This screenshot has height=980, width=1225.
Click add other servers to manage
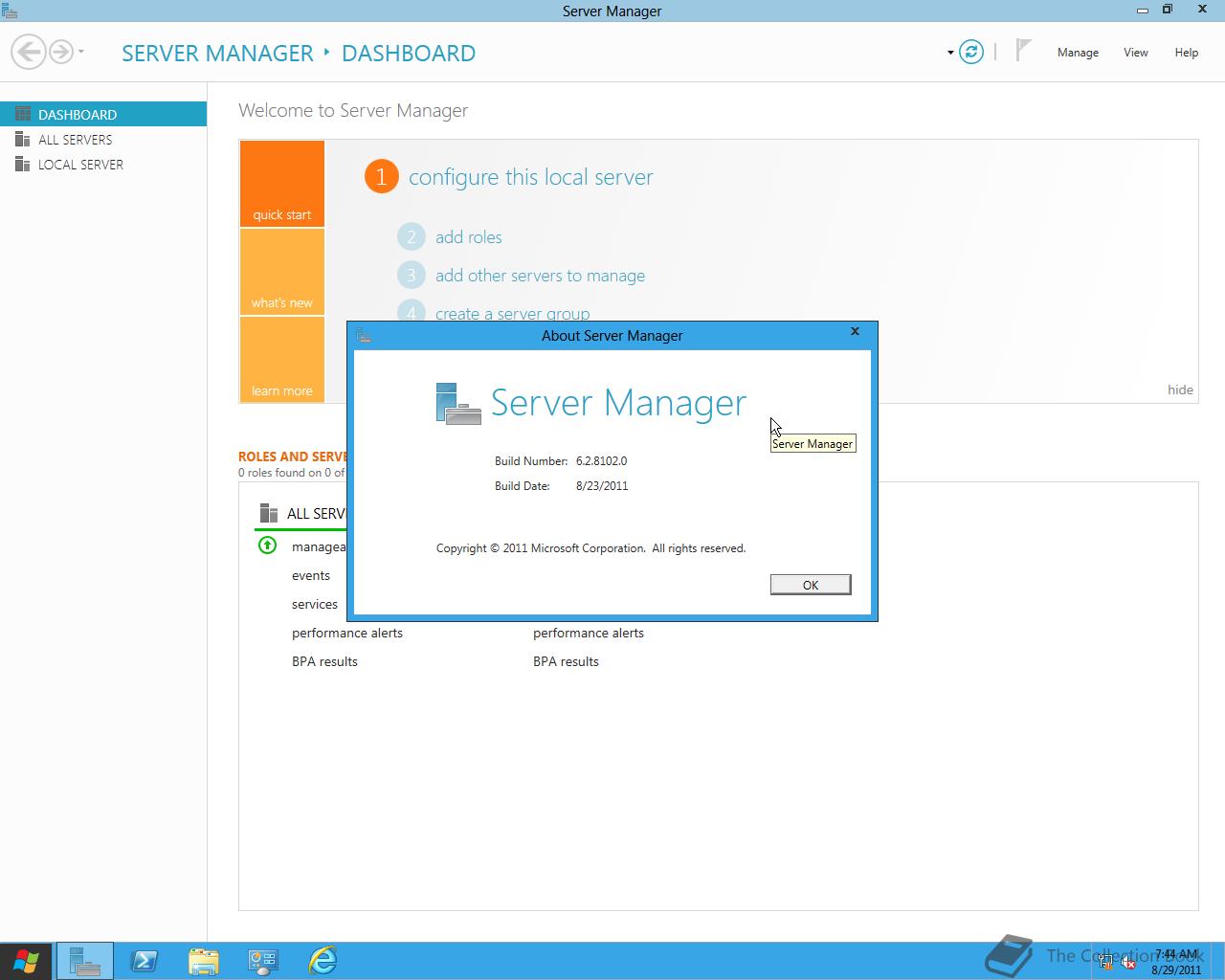[540, 276]
